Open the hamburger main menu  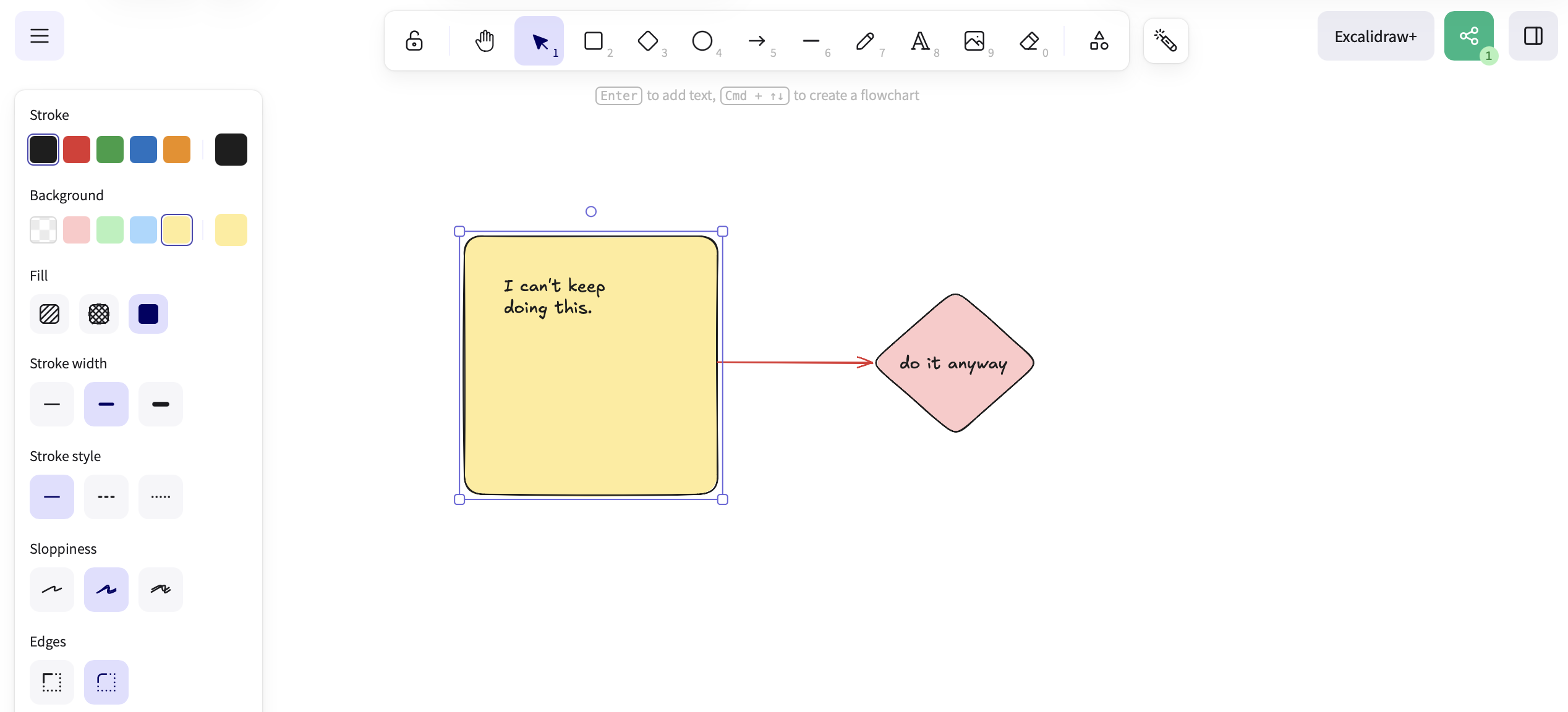tap(40, 36)
